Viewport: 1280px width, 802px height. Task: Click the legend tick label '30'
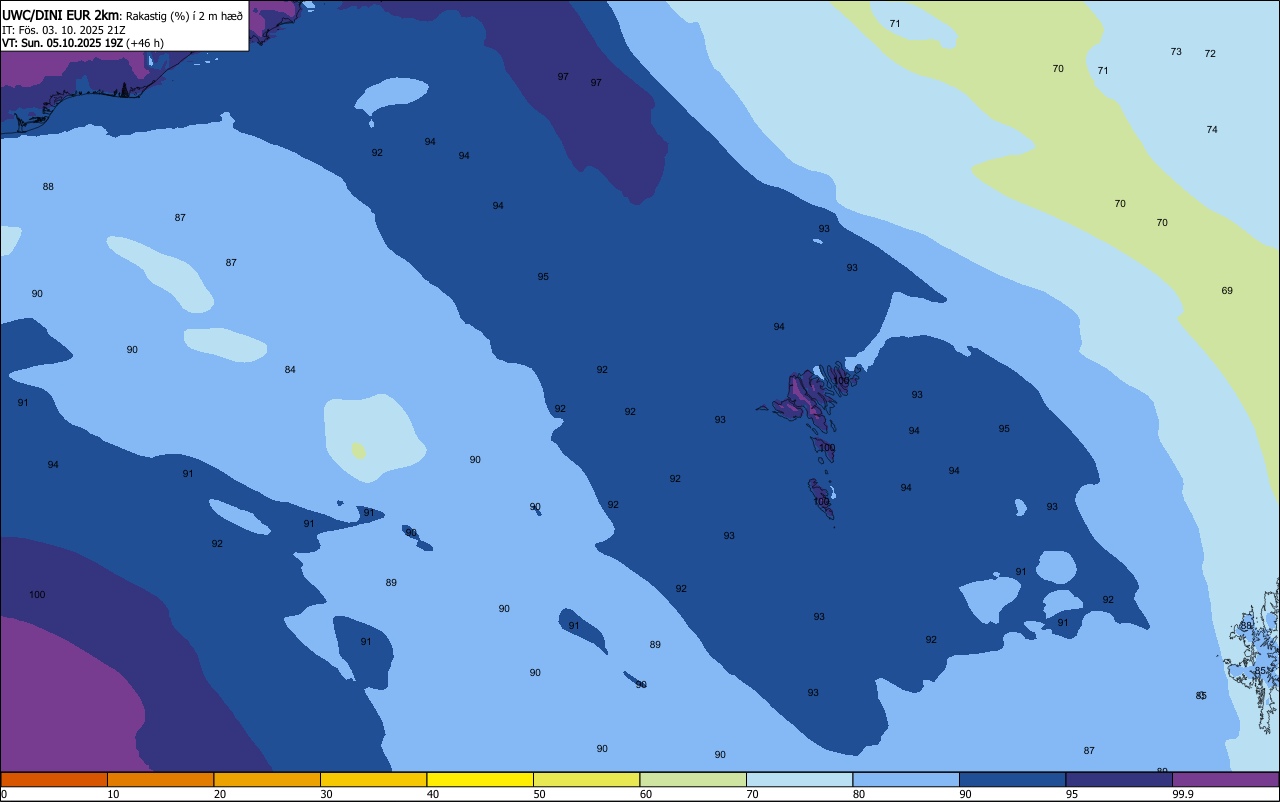[326, 794]
